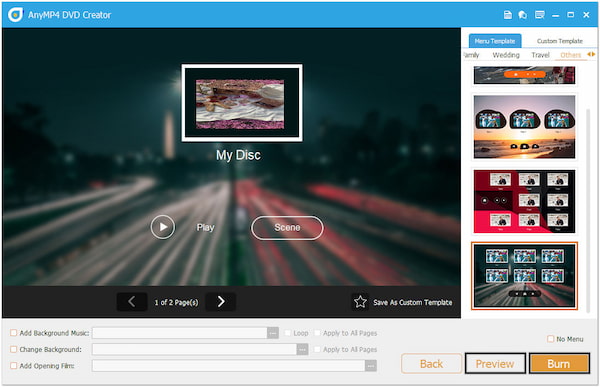Toggle Apply to All Pages for music

tap(317, 333)
